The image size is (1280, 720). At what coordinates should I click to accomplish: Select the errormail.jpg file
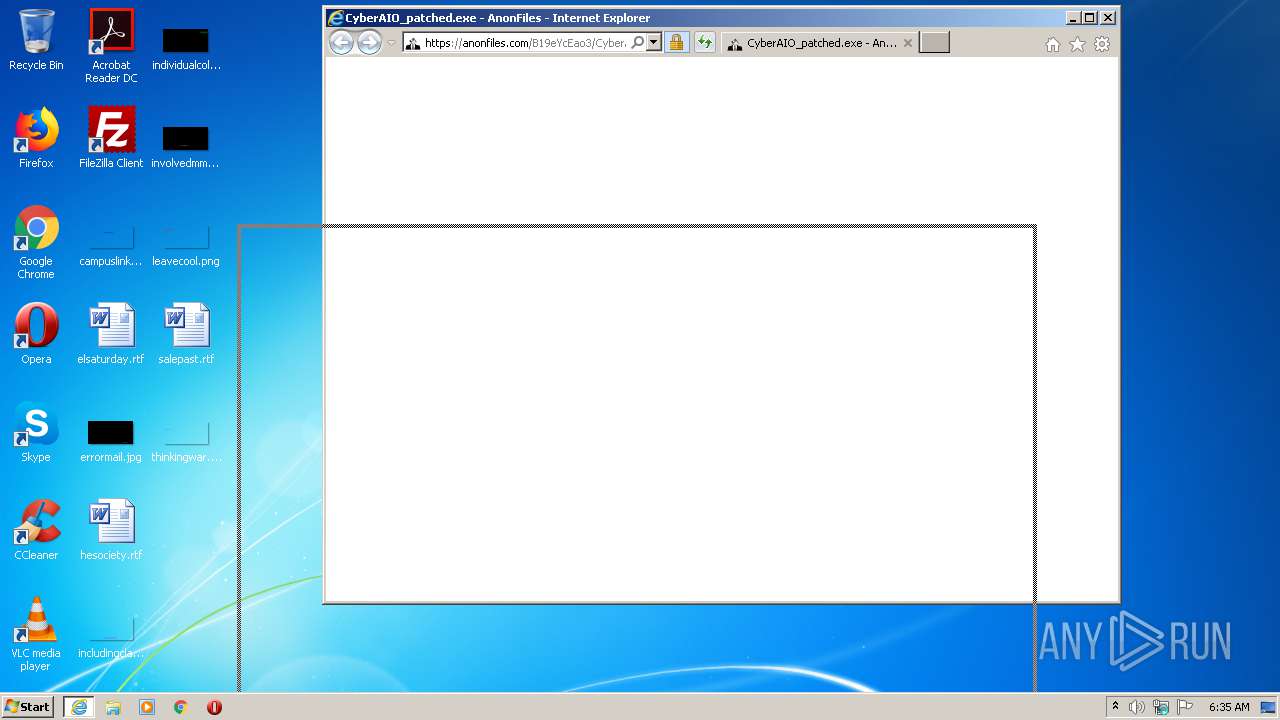(111, 441)
